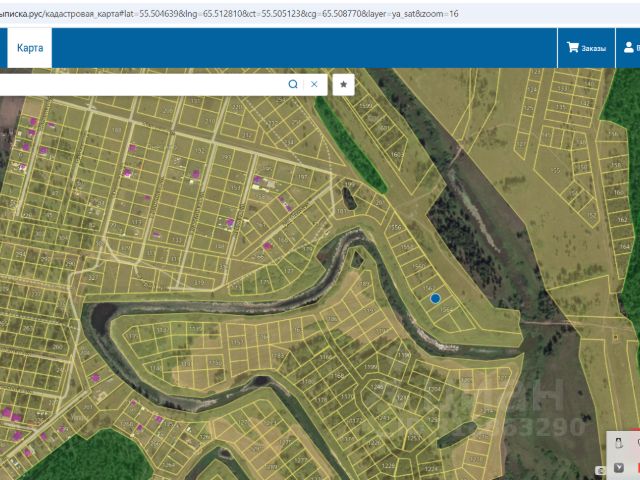640x480 pixels.
Task: Open gray V icon in tray popup
Action: tap(618, 467)
